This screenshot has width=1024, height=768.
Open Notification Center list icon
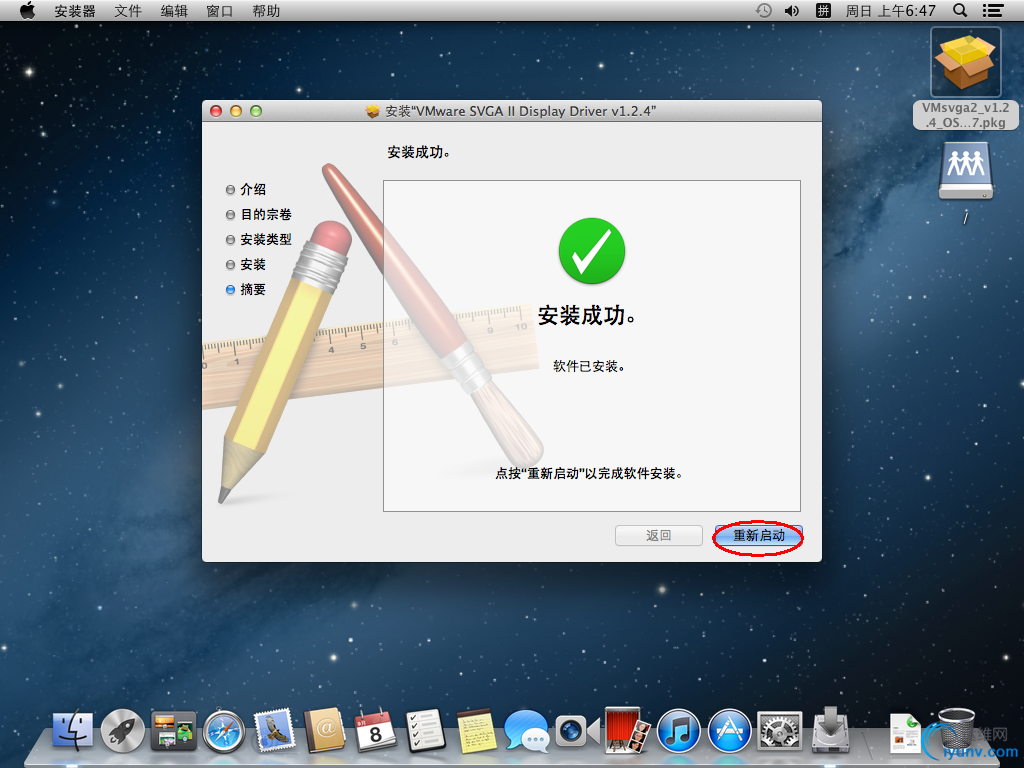point(993,10)
